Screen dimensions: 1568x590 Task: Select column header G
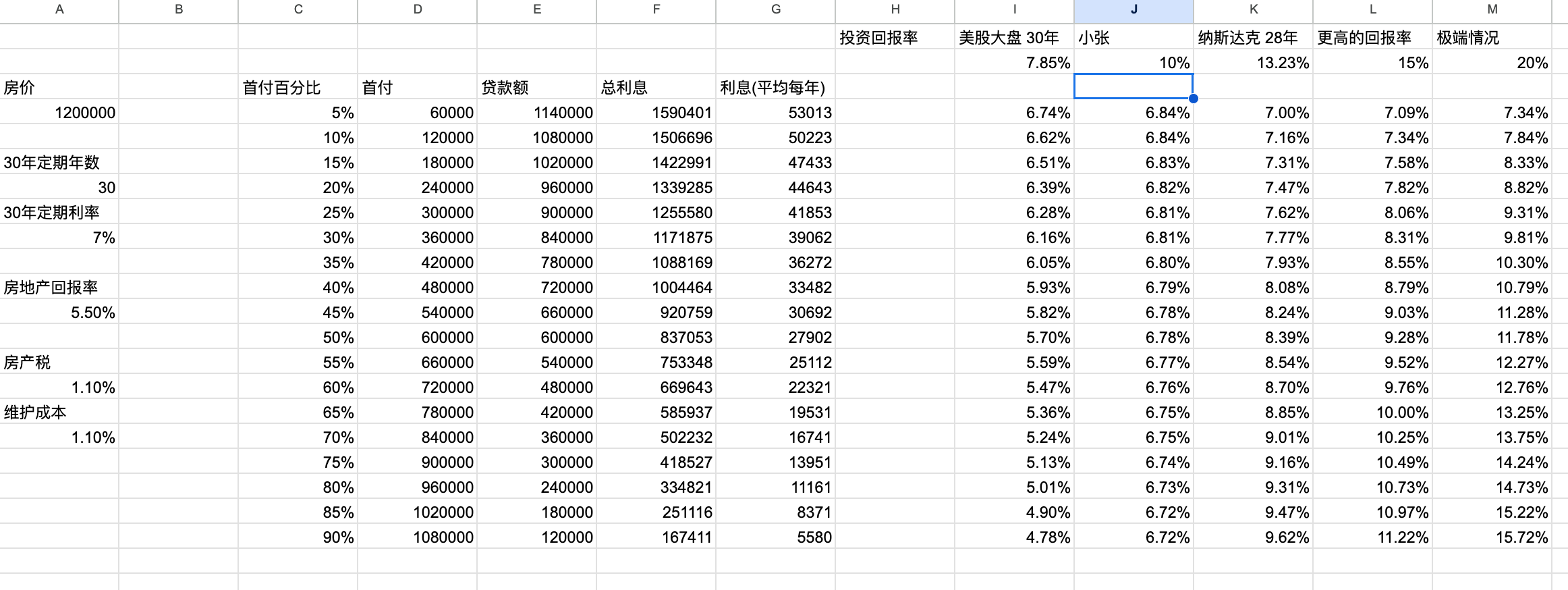pyautogui.click(x=775, y=9)
